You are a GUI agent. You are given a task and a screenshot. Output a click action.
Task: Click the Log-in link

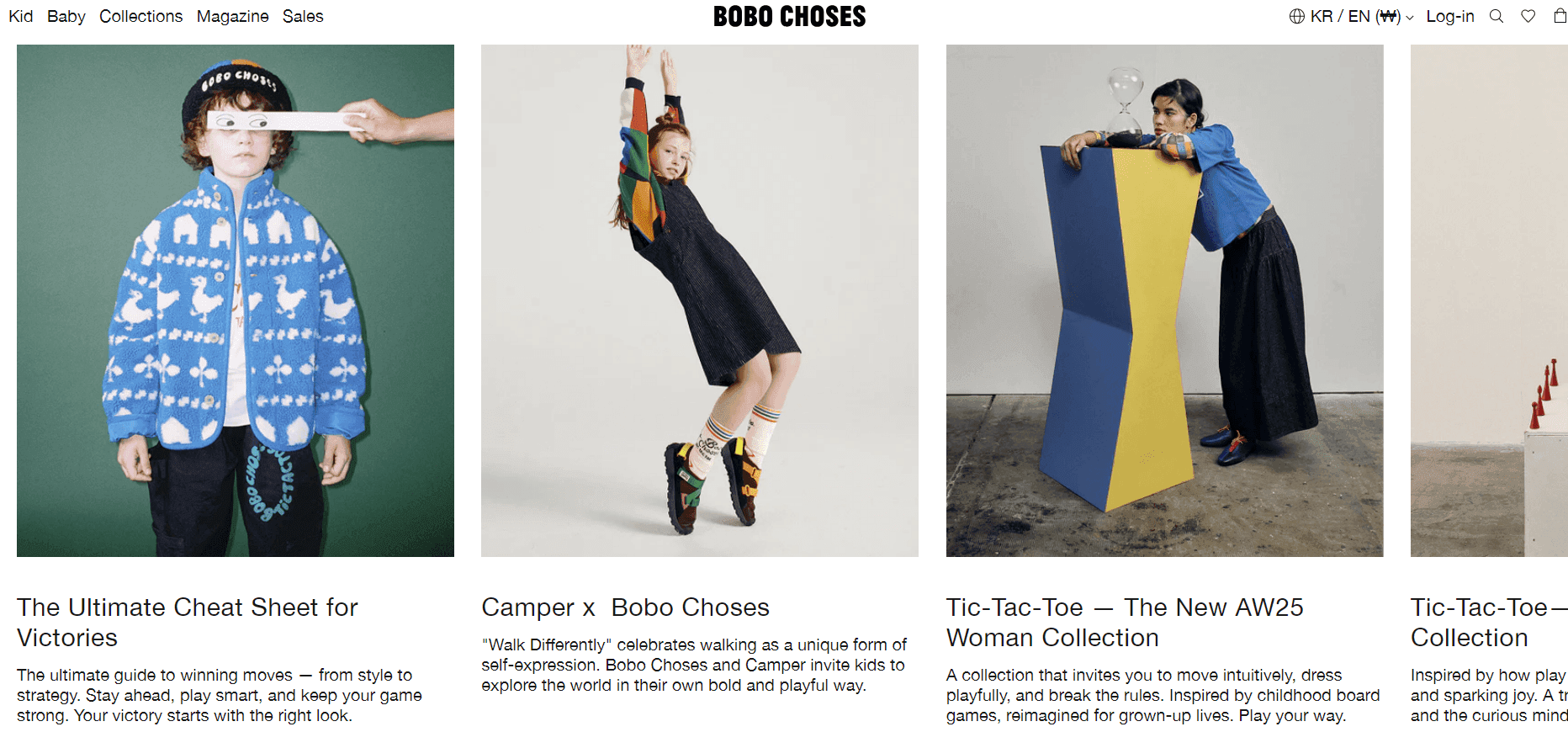[1450, 16]
